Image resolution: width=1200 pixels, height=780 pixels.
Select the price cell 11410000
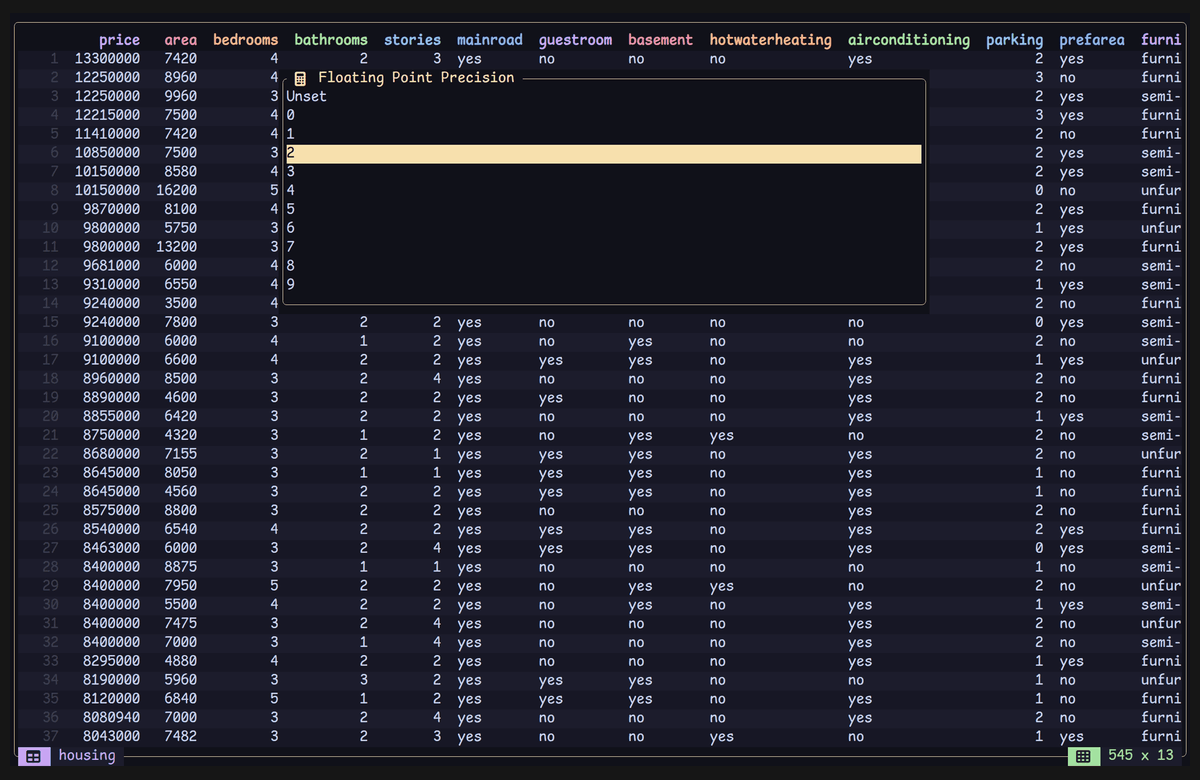tap(108, 134)
